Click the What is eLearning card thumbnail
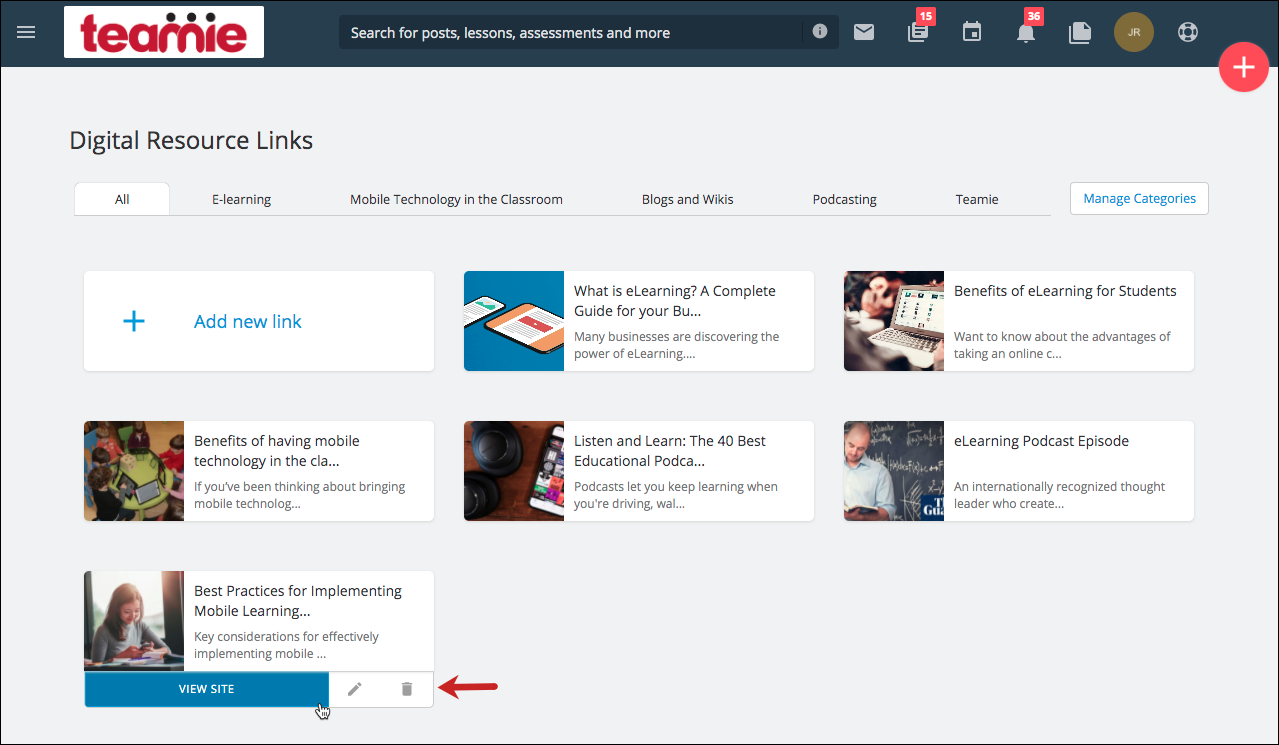 514,321
